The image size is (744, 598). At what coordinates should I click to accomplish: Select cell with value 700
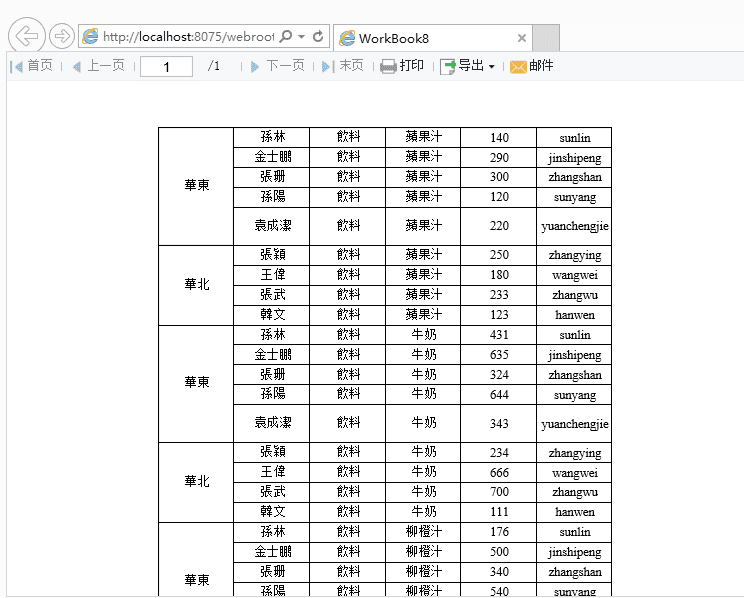tap(499, 493)
